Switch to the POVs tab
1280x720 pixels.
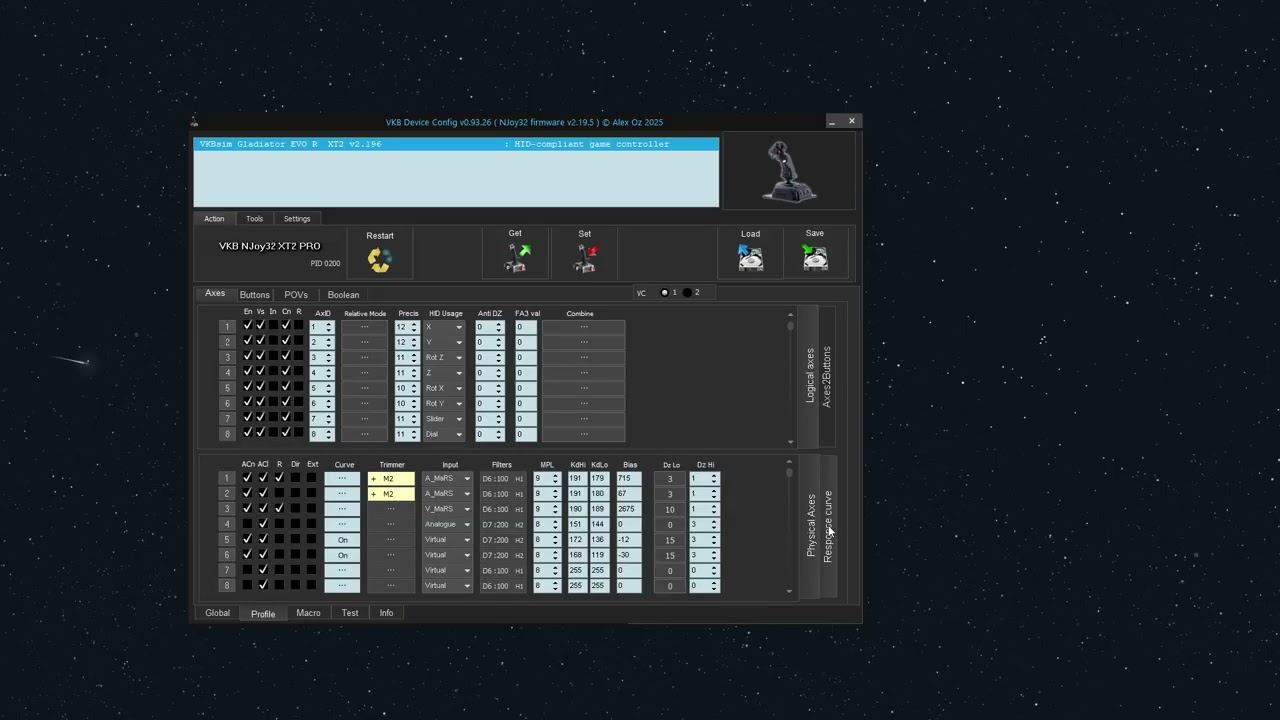296,295
